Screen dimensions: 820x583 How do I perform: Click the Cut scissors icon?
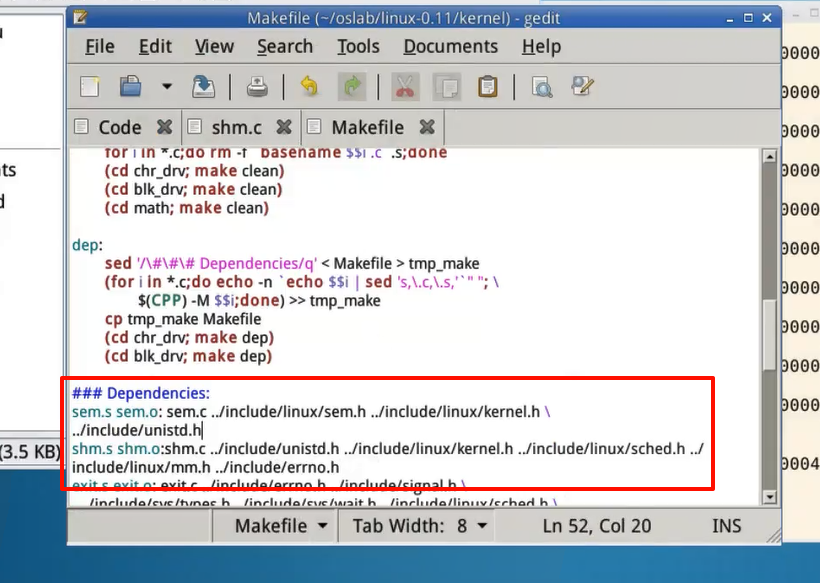point(404,87)
